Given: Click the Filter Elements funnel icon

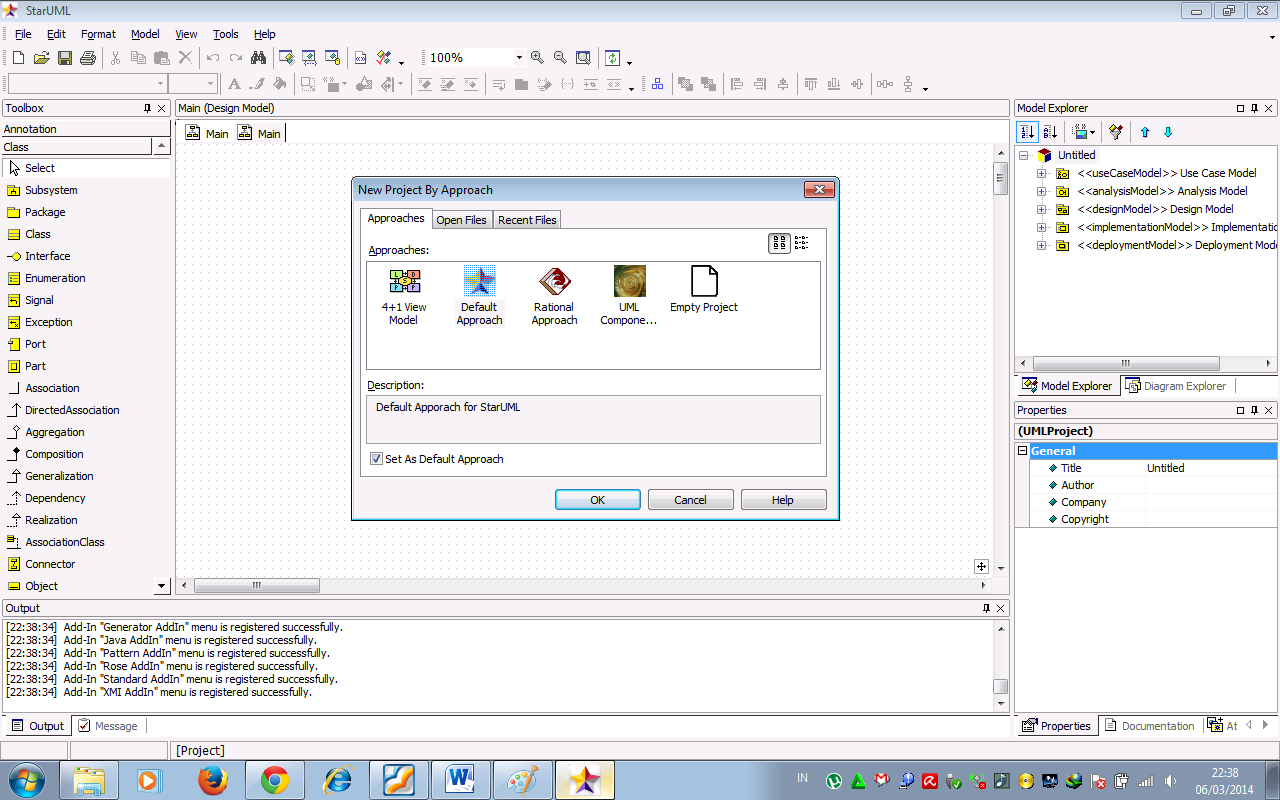Looking at the screenshot, I should 1116,132.
